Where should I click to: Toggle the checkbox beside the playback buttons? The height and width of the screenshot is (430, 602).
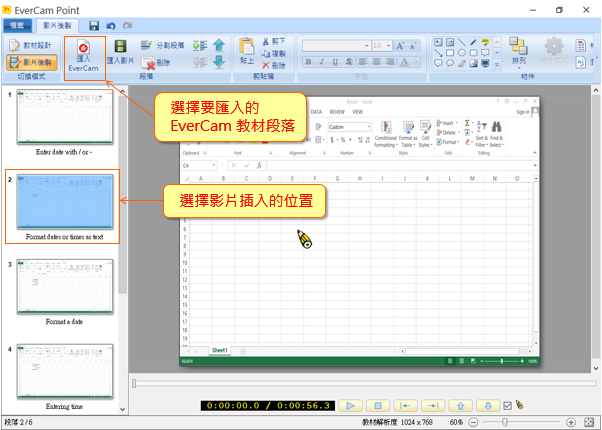[507, 405]
